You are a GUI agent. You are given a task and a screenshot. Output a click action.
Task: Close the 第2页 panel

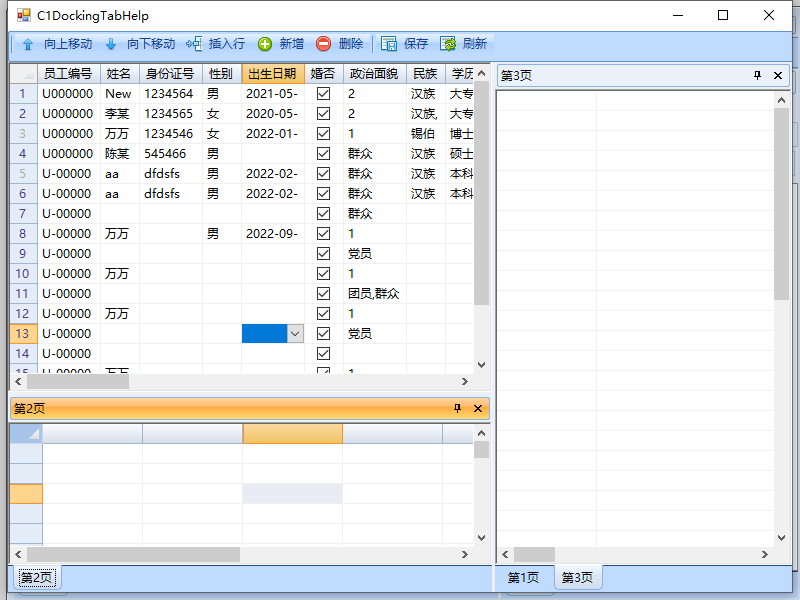tap(478, 408)
